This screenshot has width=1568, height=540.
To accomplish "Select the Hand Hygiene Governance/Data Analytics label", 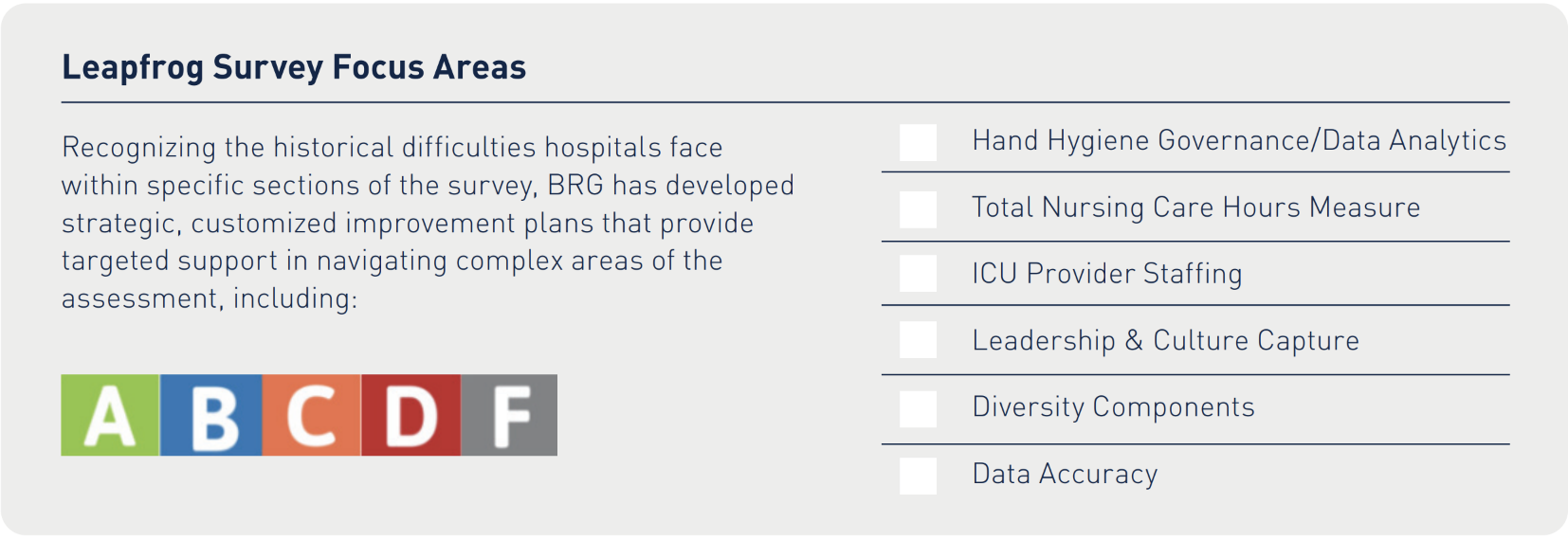I will [x=1238, y=141].
